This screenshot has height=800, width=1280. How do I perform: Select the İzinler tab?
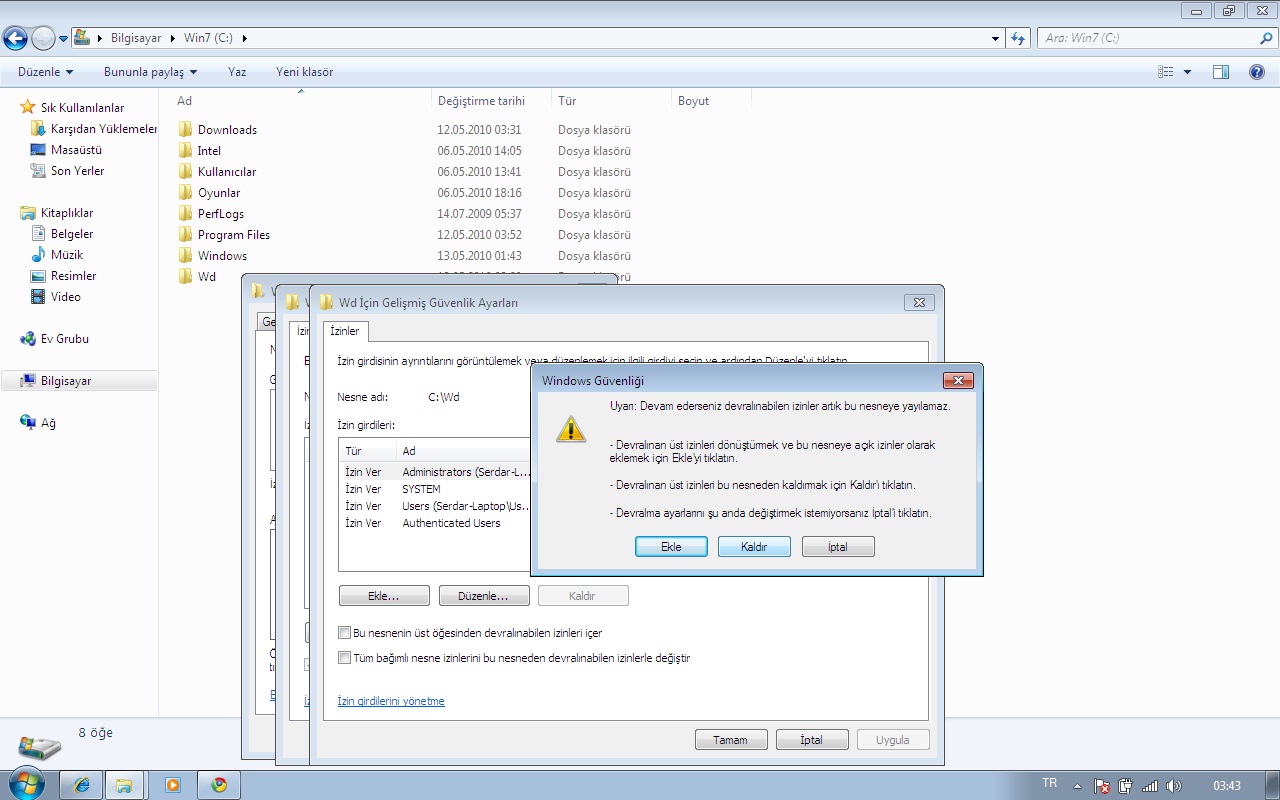(x=345, y=331)
